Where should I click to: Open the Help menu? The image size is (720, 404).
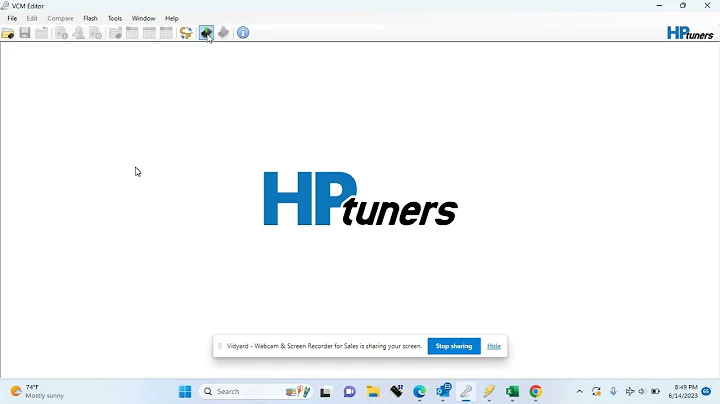pos(172,18)
